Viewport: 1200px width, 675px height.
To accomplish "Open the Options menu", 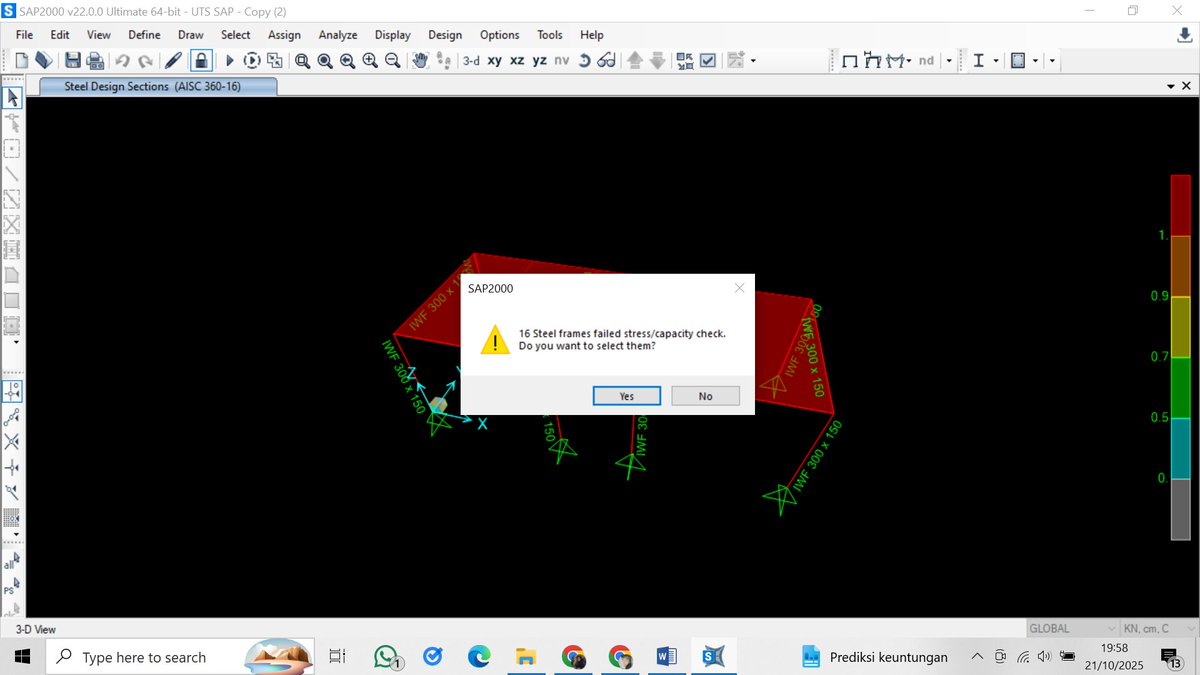I will point(499,34).
